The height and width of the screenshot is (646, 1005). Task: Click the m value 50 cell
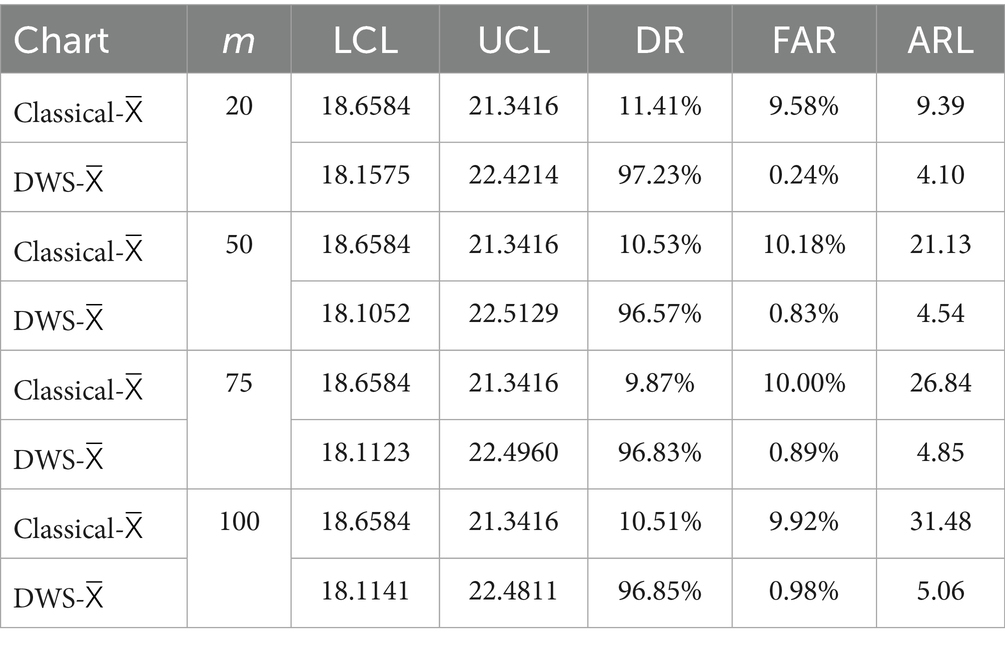tap(239, 245)
